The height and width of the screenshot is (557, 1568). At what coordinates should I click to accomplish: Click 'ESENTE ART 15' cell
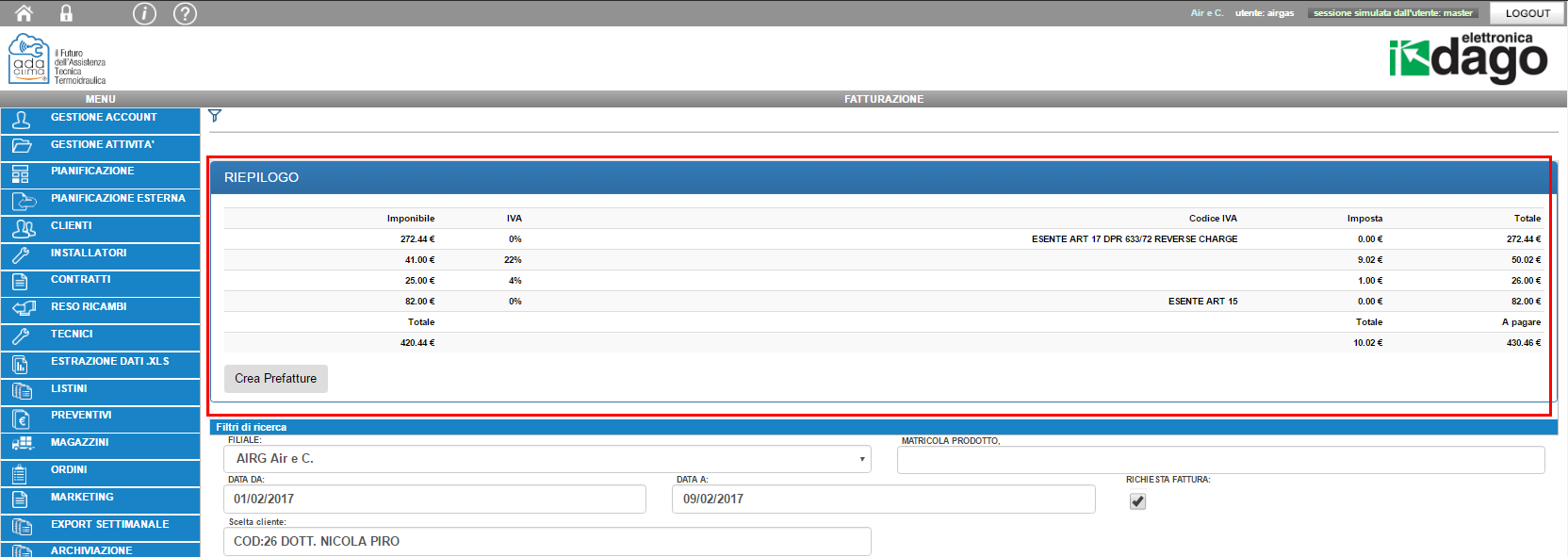1203,302
